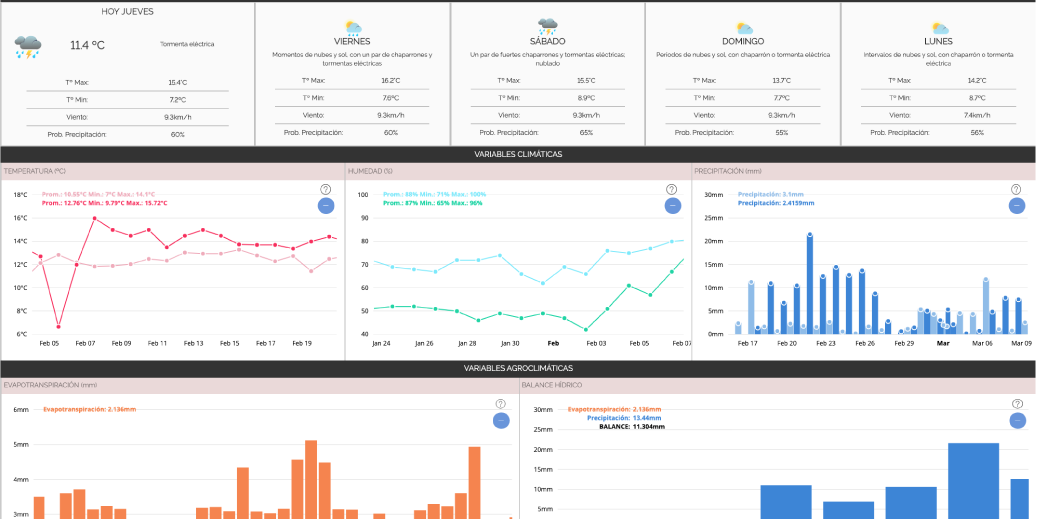Click the SÁBADO storm cloud icon
The height and width of the screenshot is (519, 1038).
pos(547,26)
